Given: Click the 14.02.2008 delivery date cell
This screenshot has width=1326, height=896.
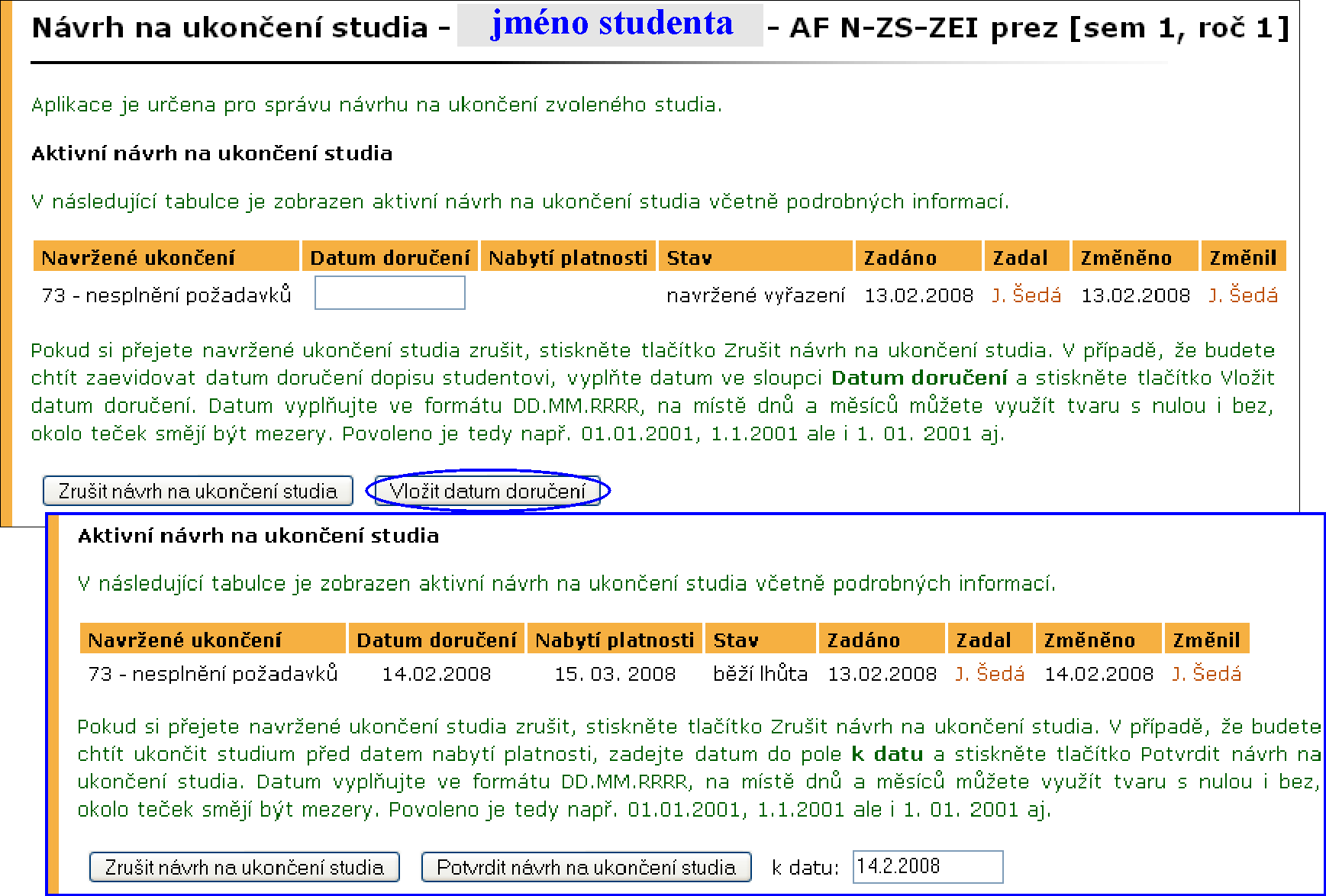Looking at the screenshot, I should click(437, 674).
